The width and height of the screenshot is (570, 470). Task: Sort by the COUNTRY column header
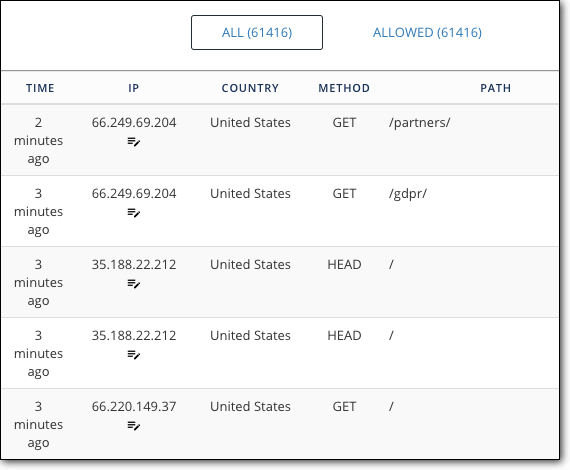pyautogui.click(x=250, y=88)
